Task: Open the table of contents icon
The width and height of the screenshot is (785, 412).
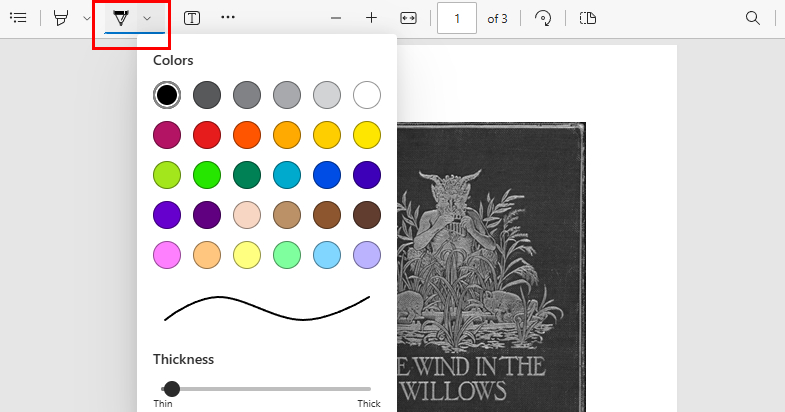Action: coord(19,18)
